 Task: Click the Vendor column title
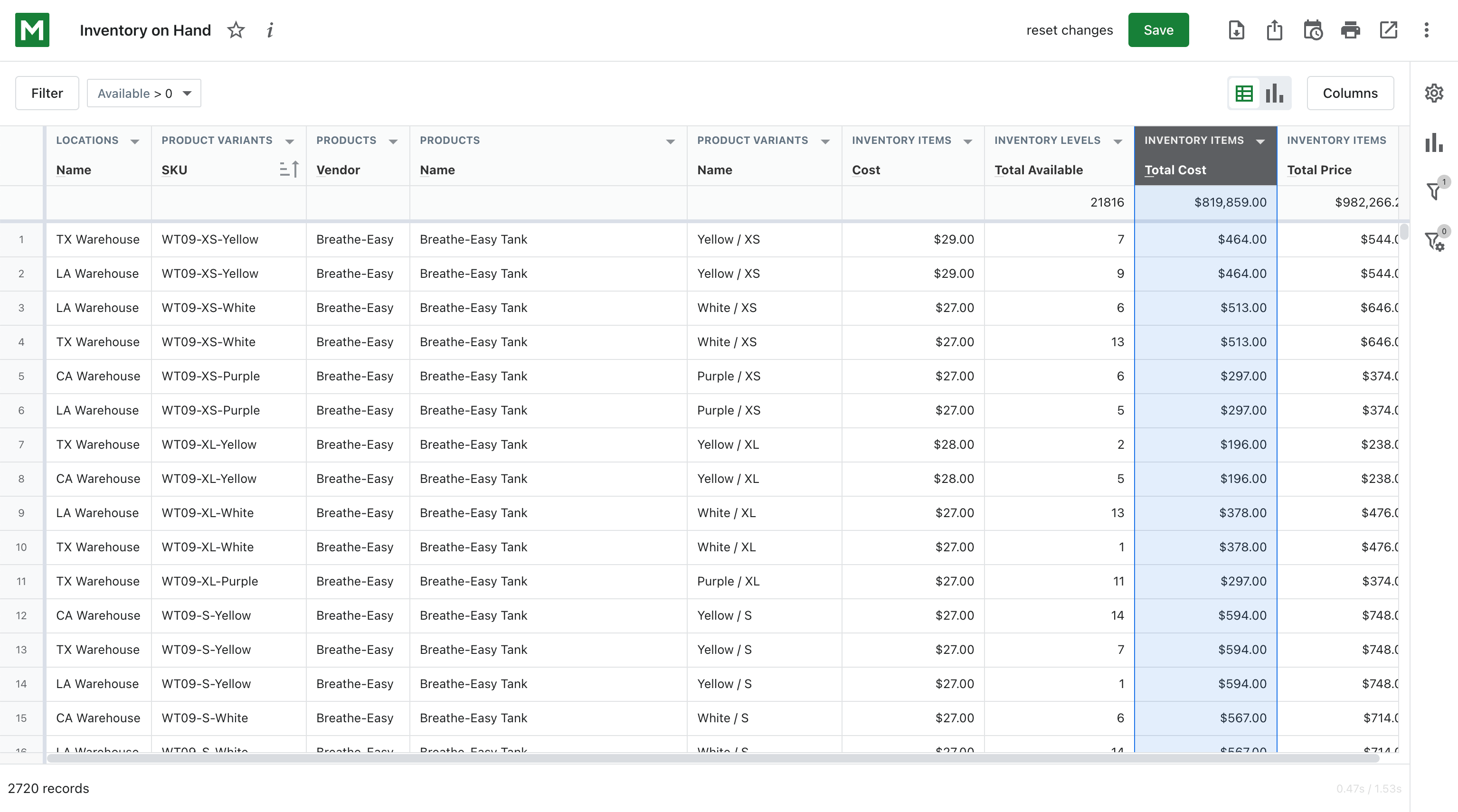pos(338,170)
